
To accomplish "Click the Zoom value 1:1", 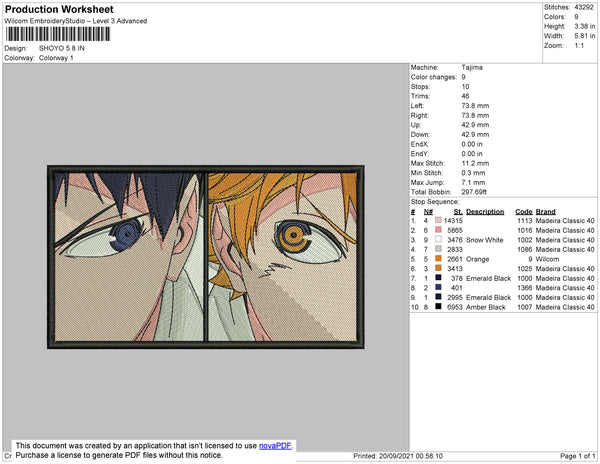I will pos(579,46).
